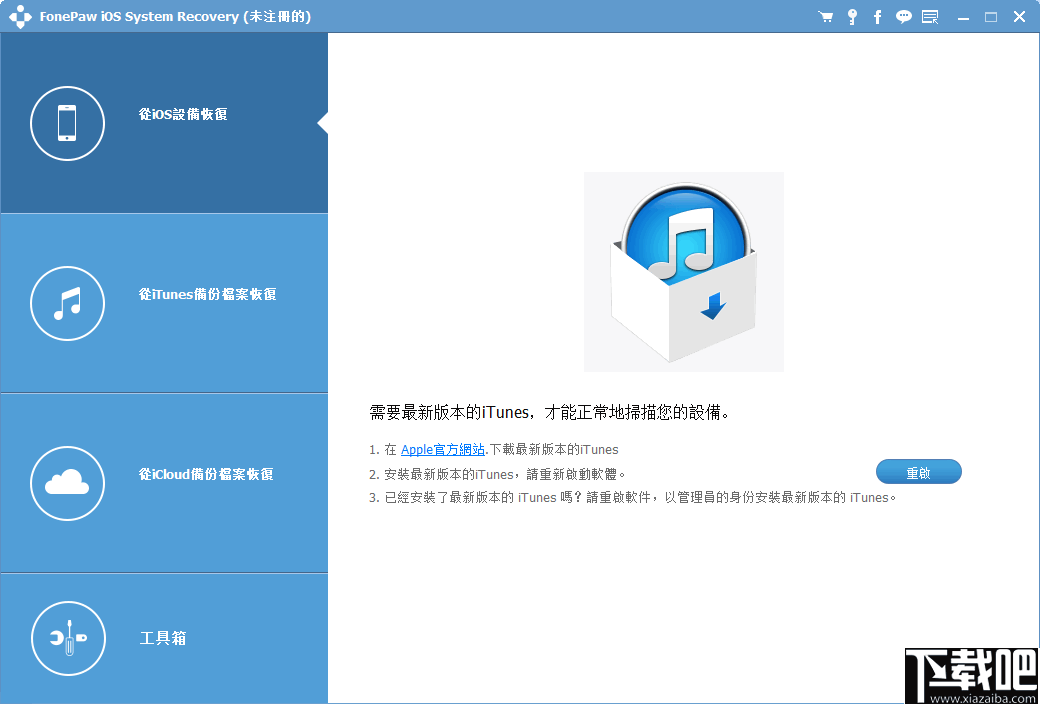The height and width of the screenshot is (704, 1040).
Task: Click the music note icon for iTunes recovery
Action: pyautogui.click(x=67, y=303)
